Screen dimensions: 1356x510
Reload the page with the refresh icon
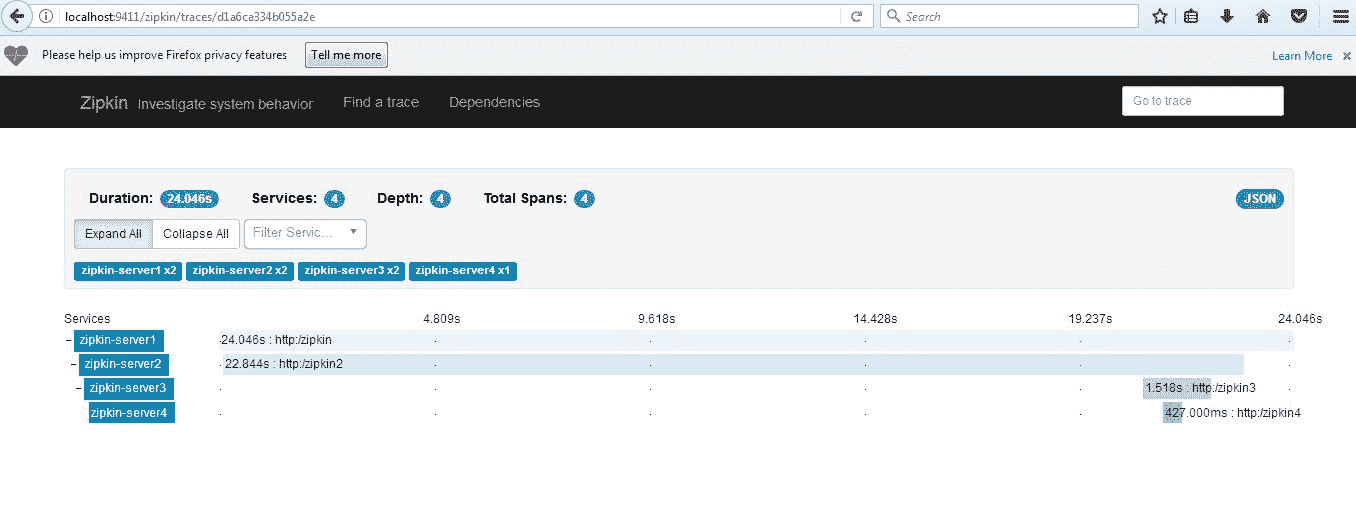[x=857, y=17]
